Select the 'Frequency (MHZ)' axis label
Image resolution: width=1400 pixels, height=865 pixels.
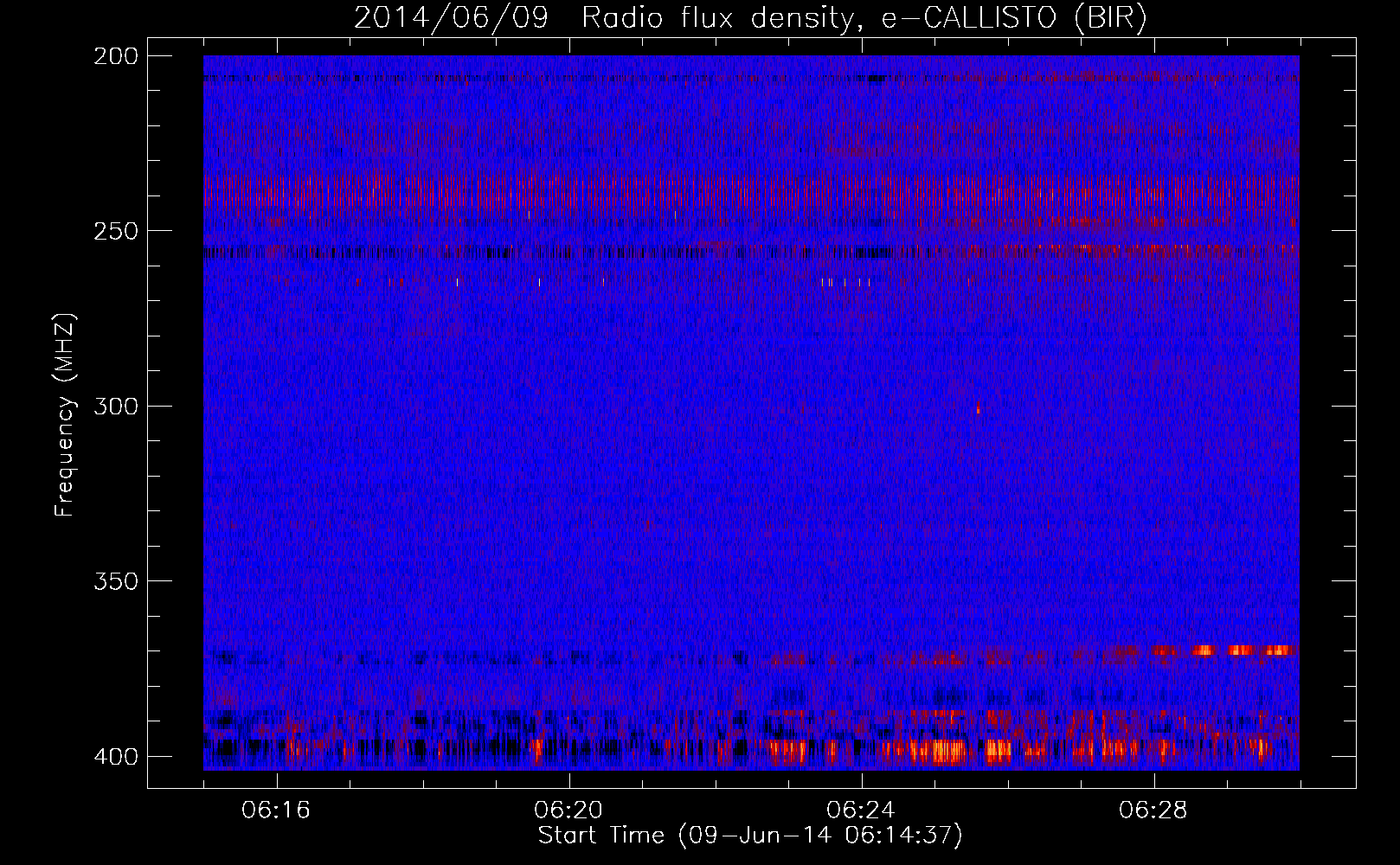coord(65,415)
